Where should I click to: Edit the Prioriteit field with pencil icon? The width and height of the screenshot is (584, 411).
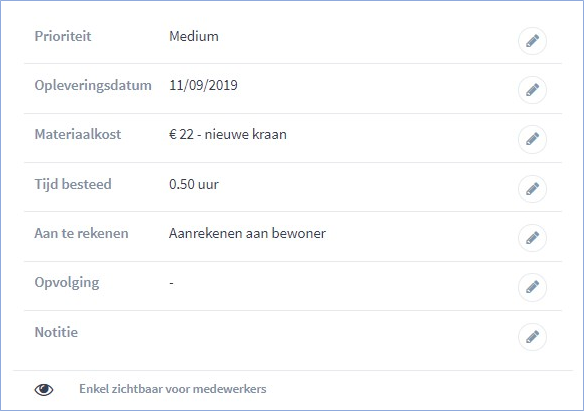532,41
